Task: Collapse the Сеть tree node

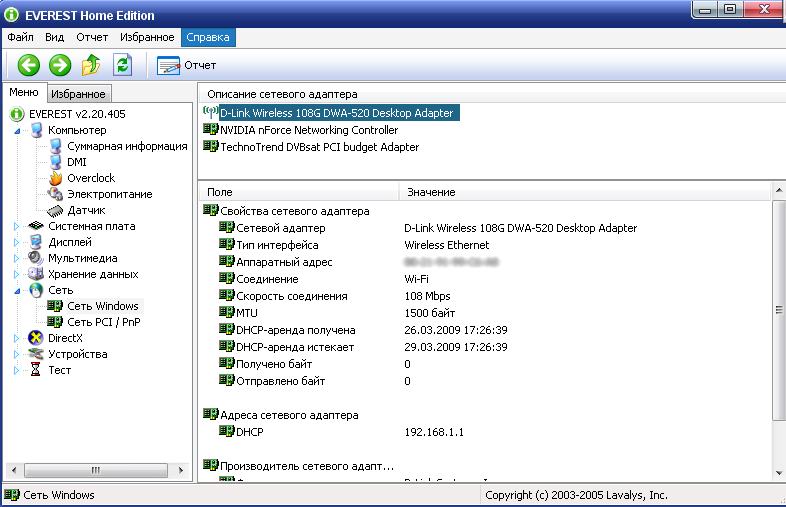Action: (17, 290)
